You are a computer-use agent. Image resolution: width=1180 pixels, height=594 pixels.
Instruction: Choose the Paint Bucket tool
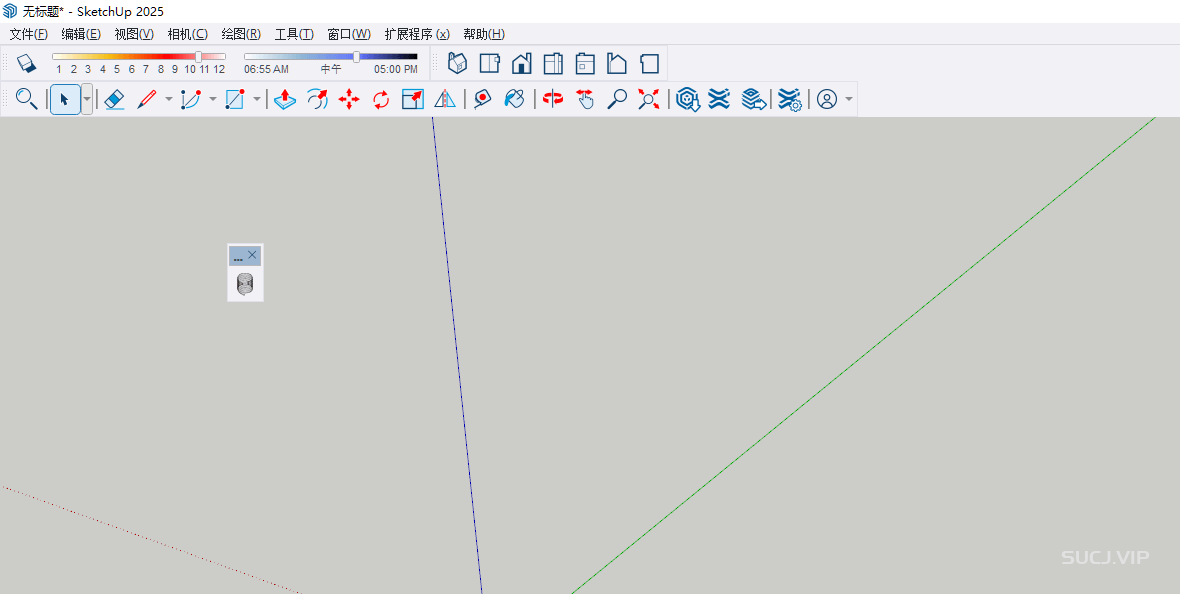(x=514, y=99)
